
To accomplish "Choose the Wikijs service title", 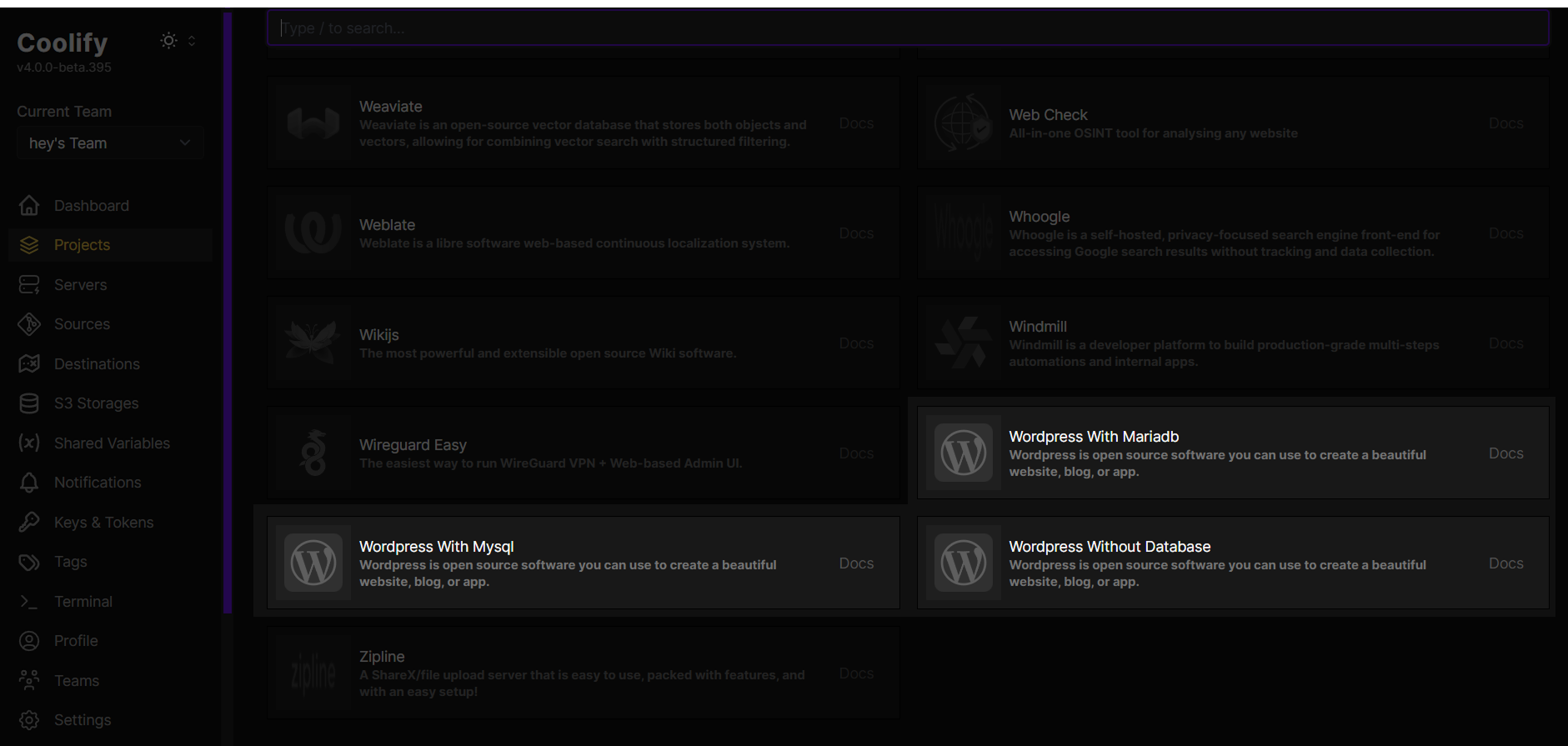I will coord(379,335).
